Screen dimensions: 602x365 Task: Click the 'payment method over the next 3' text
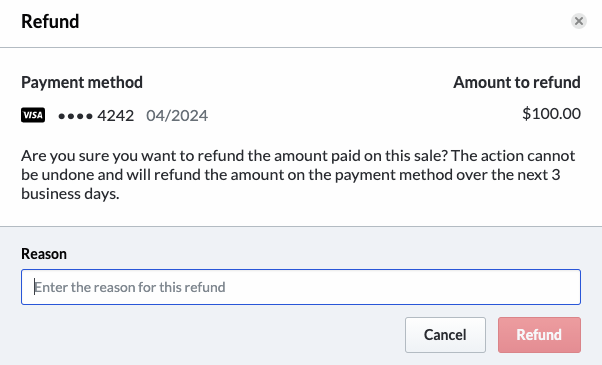coord(448,175)
